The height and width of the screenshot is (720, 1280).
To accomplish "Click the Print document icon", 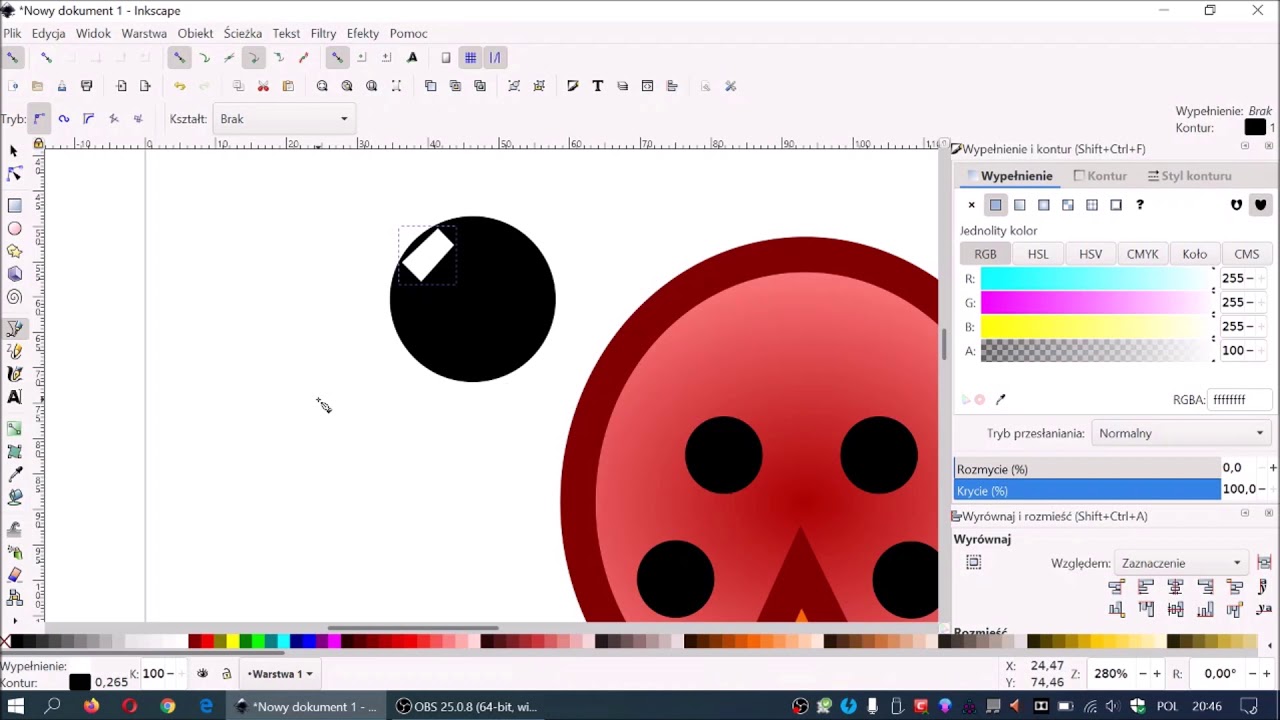I will coord(86,86).
